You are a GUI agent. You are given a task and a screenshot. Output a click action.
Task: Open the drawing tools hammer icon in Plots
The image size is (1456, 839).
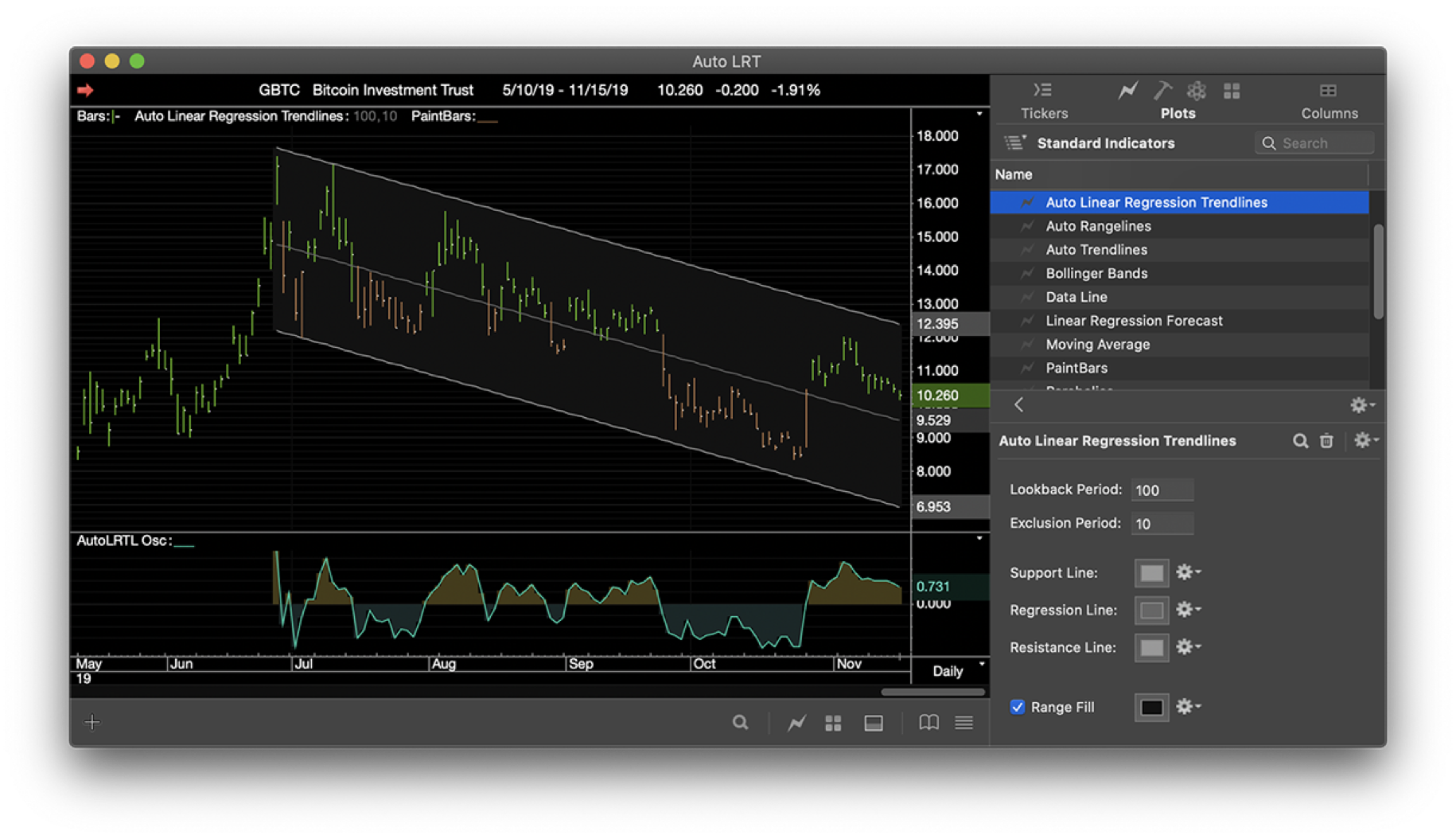click(x=1162, y=91)
